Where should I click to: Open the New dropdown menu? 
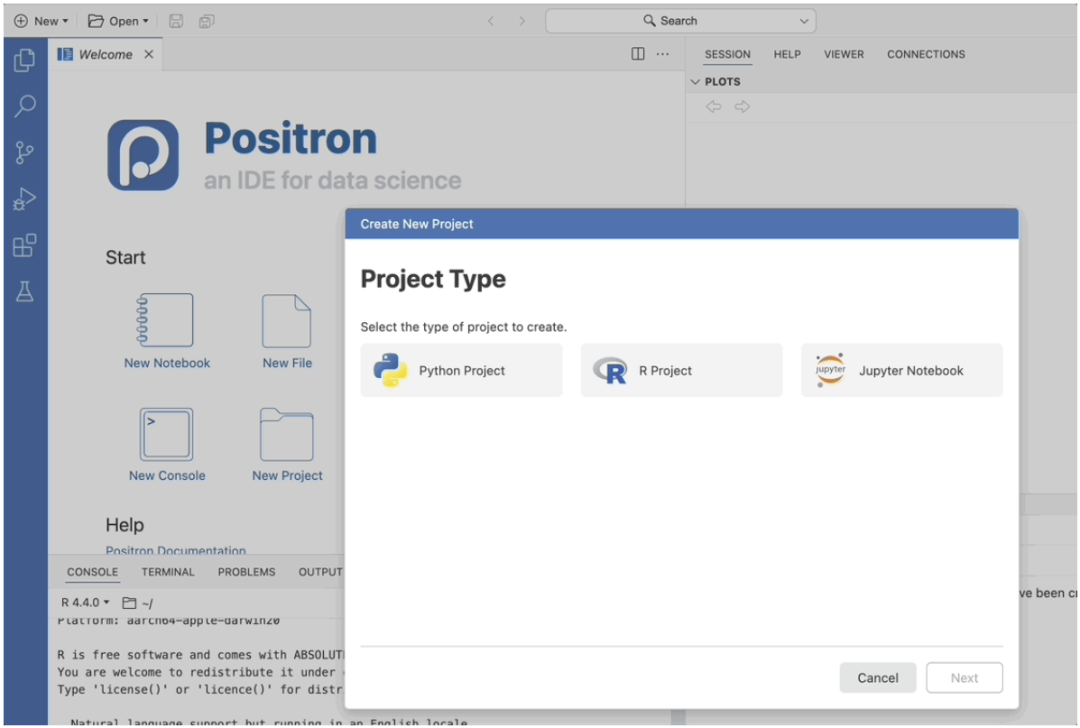41,21
